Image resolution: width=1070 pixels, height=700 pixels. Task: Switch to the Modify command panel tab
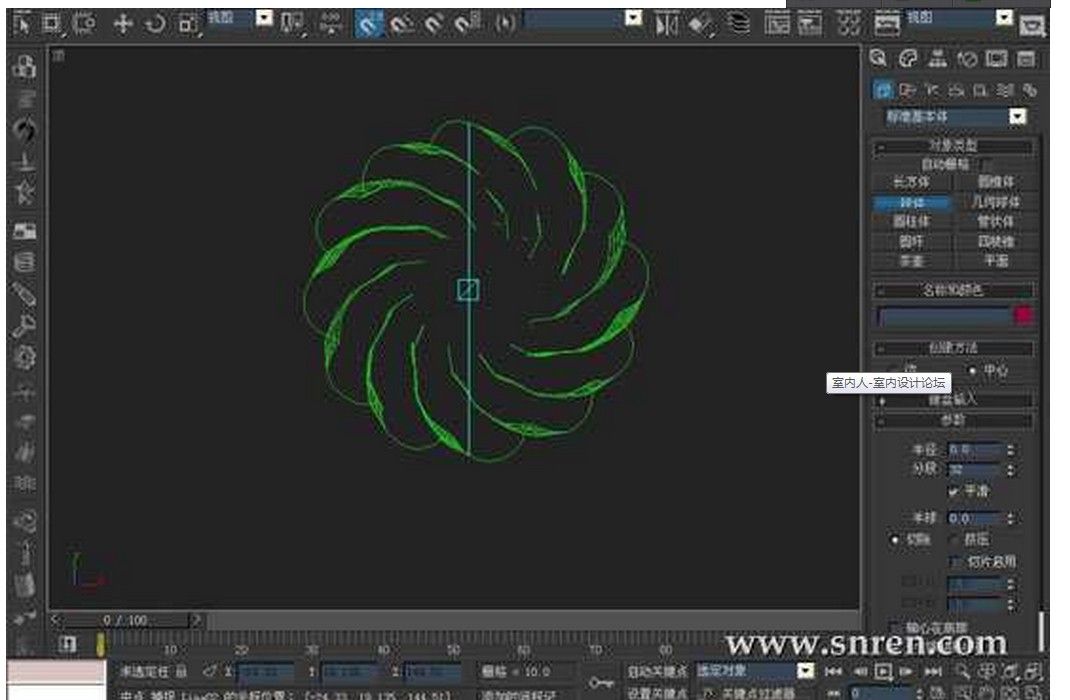point(908,59)
